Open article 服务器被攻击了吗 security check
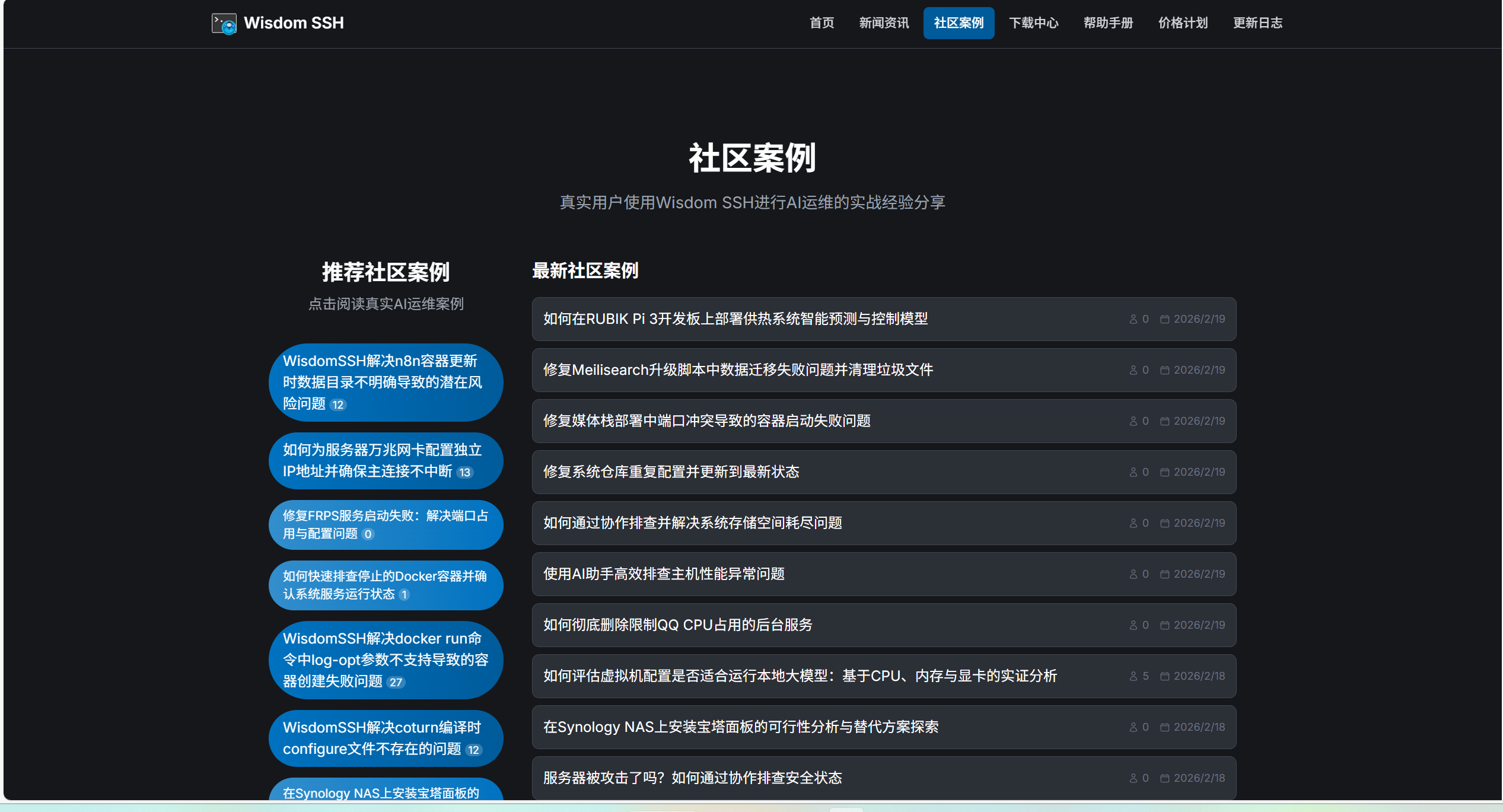1503x812 pixels. [692, 778]
